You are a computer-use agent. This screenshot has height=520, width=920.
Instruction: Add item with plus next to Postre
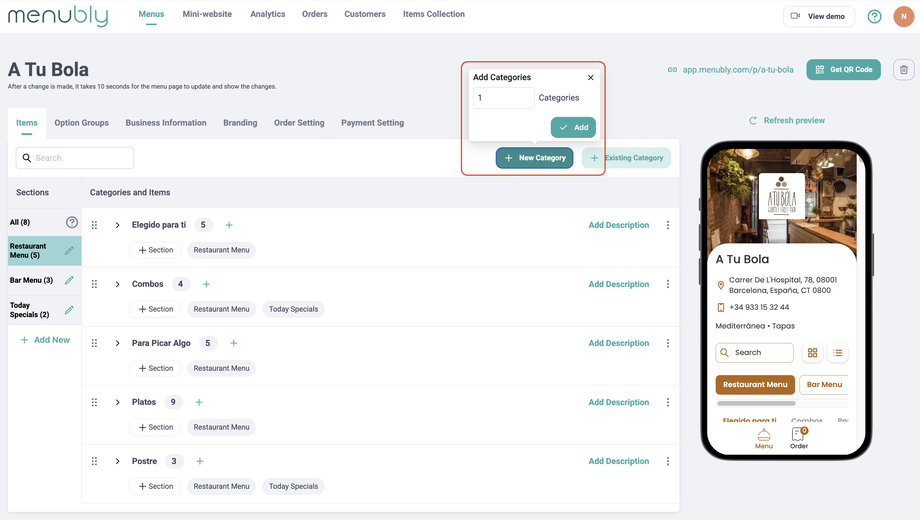199,461
